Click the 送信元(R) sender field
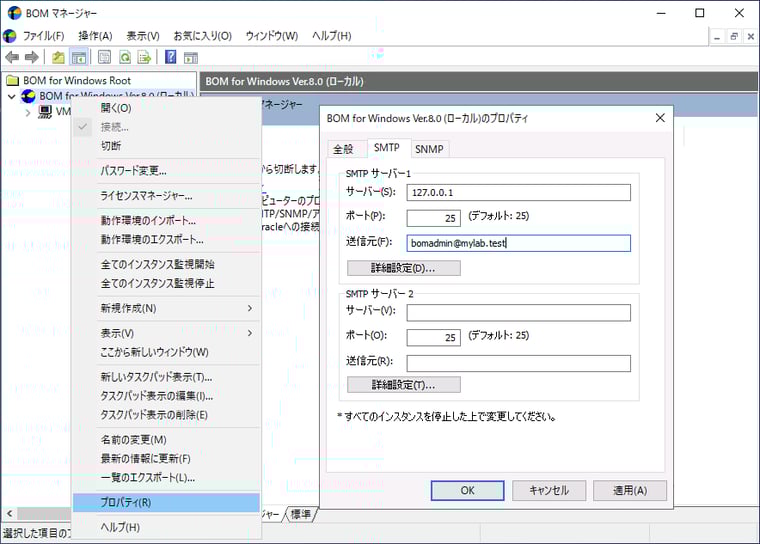This screenshot has width=760, height=544. point(519,363)
